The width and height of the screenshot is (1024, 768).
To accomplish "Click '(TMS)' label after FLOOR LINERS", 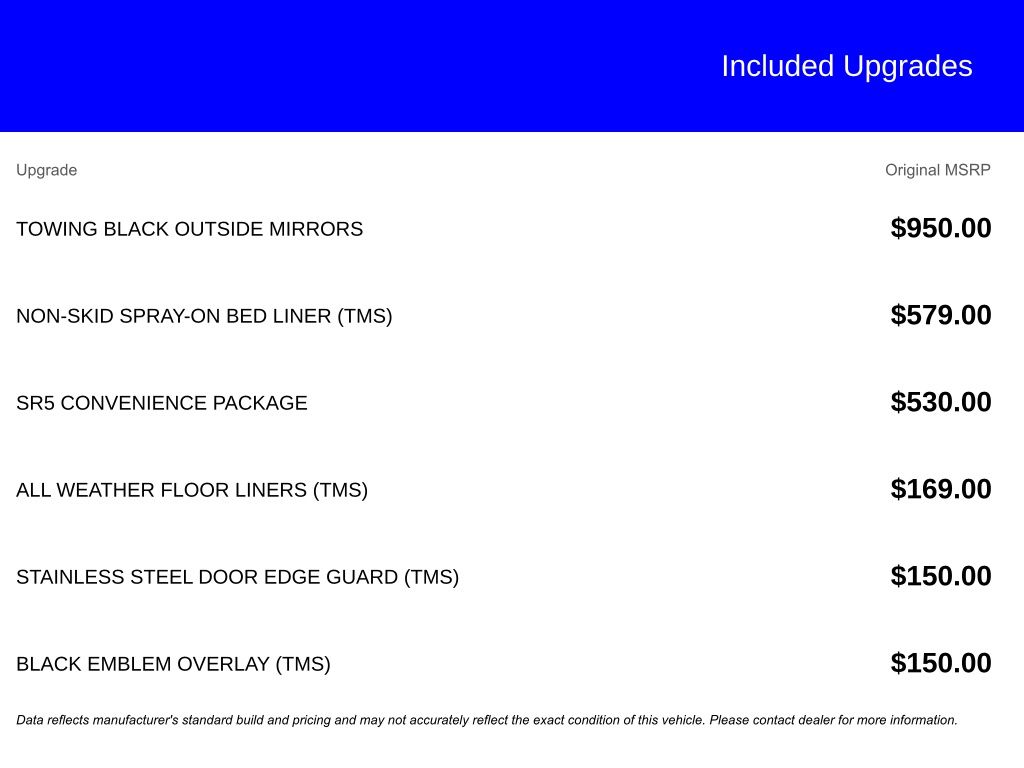I will point(340,490).
